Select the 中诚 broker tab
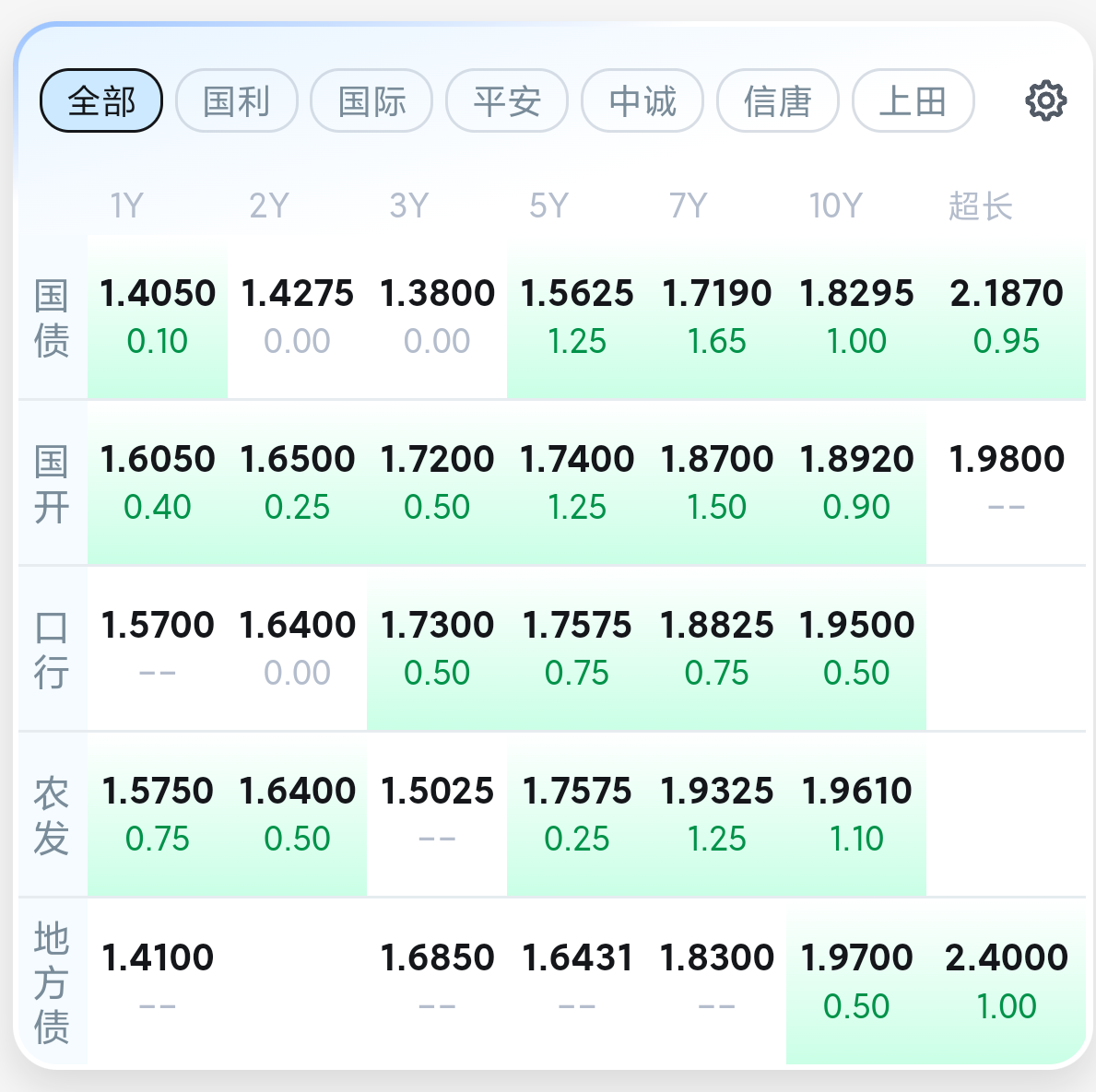The width and height of the screenshot is (1096, 1092). pyautogui.click(x=642, y=100)
